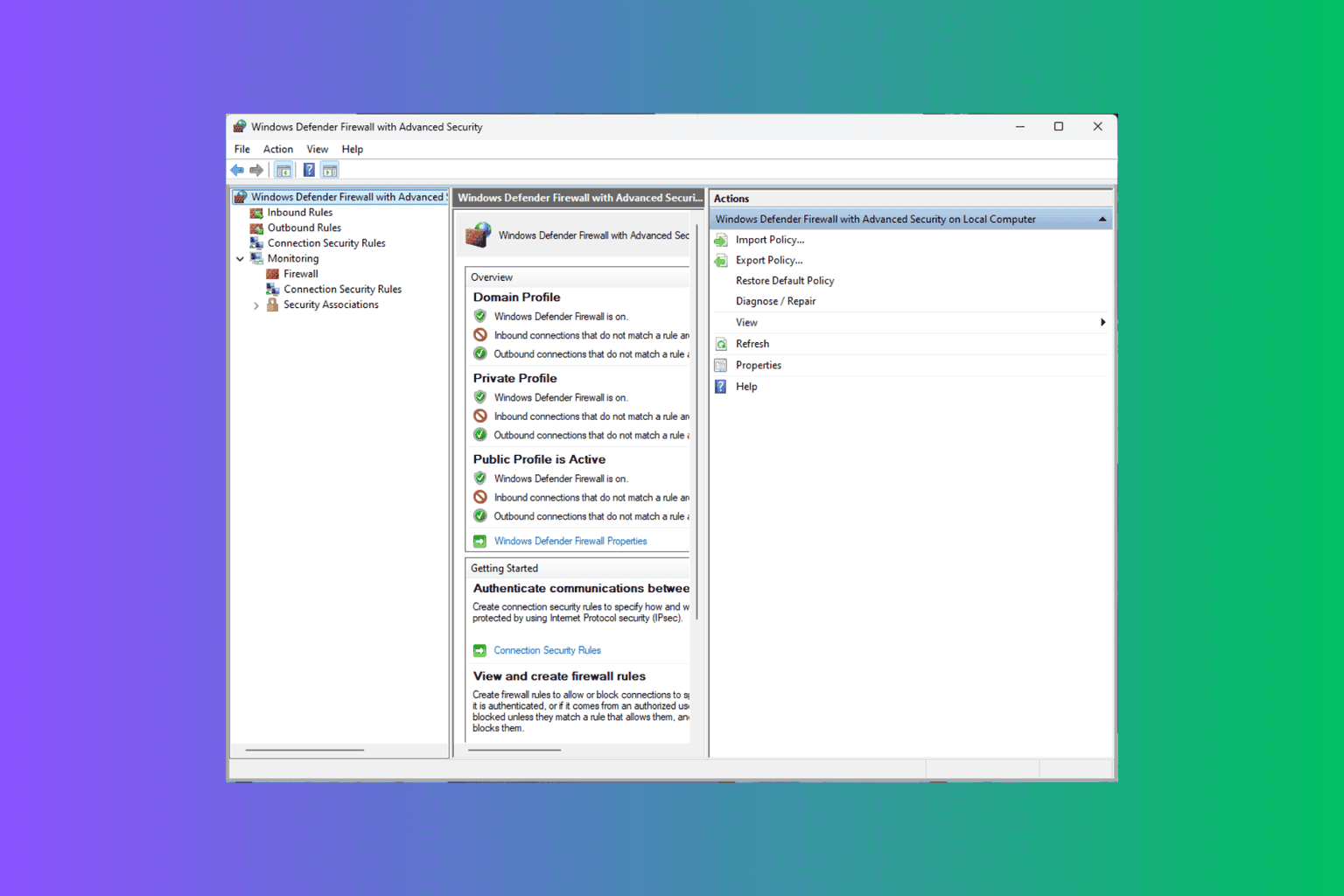Click the Monitoring node icon
This screenshot has height=896, width=1344.
[256, 258]
